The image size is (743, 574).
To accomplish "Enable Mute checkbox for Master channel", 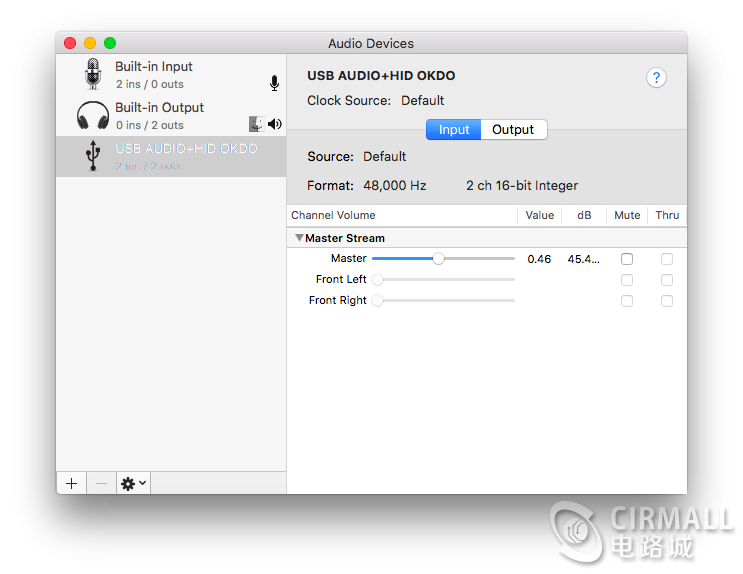I will tap(627, 259).
